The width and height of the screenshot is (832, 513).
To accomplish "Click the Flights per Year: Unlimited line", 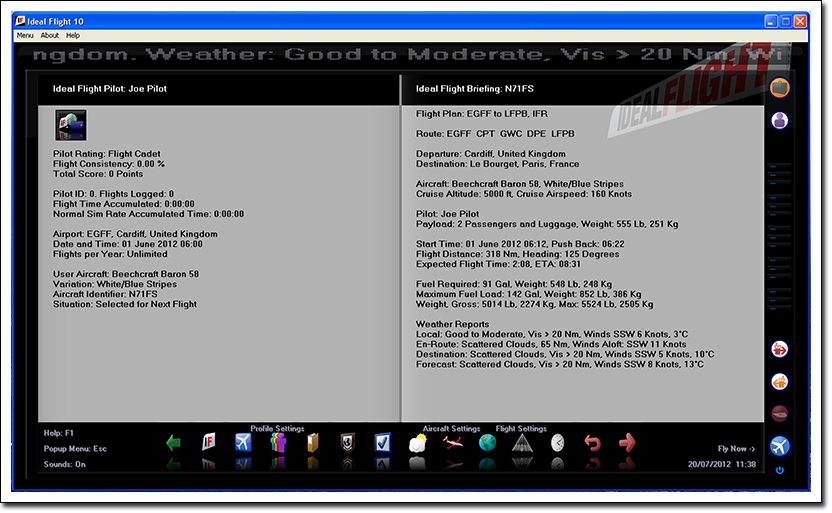I will [110, 254].
